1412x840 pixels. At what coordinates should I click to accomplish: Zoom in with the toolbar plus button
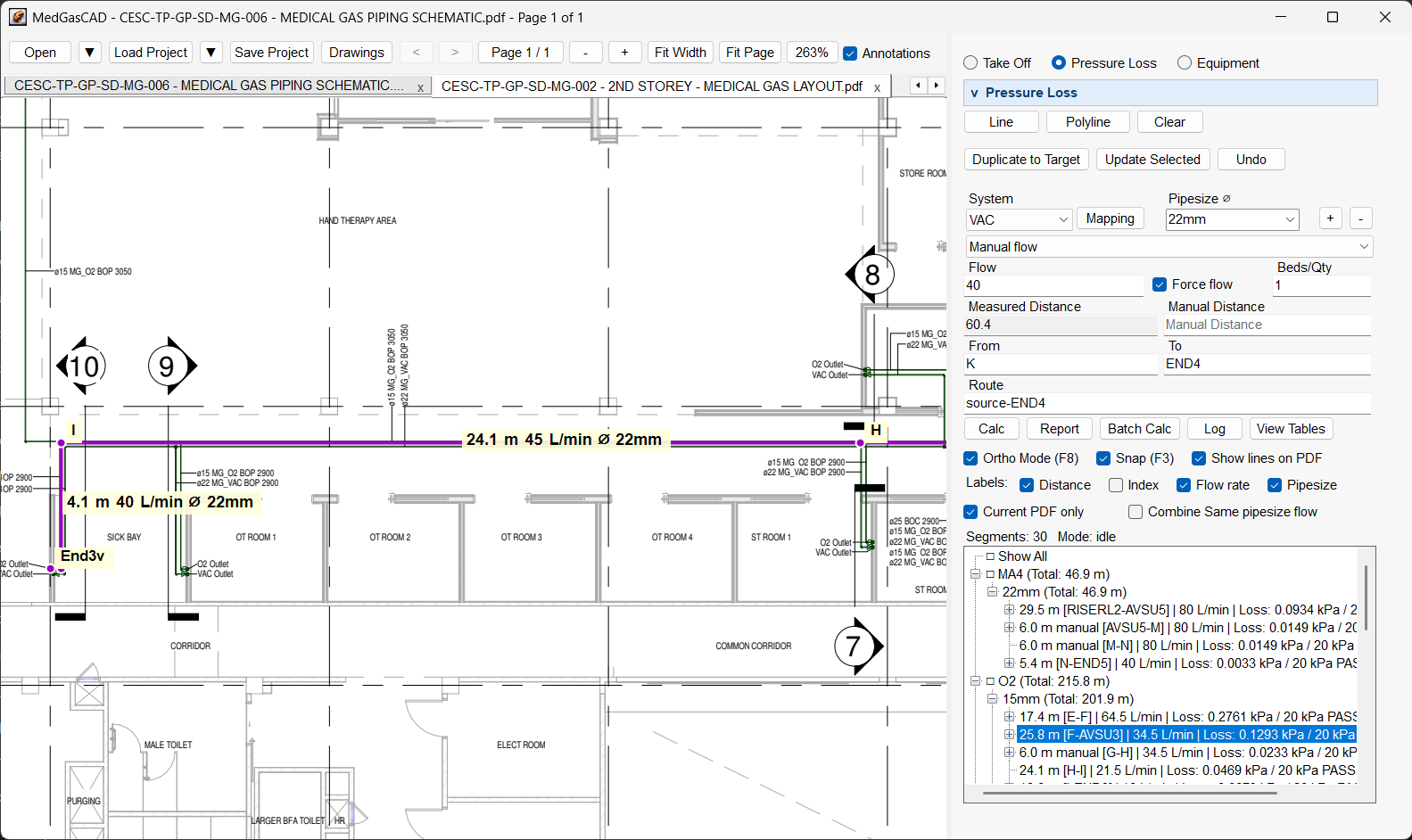tap(624, 53)
